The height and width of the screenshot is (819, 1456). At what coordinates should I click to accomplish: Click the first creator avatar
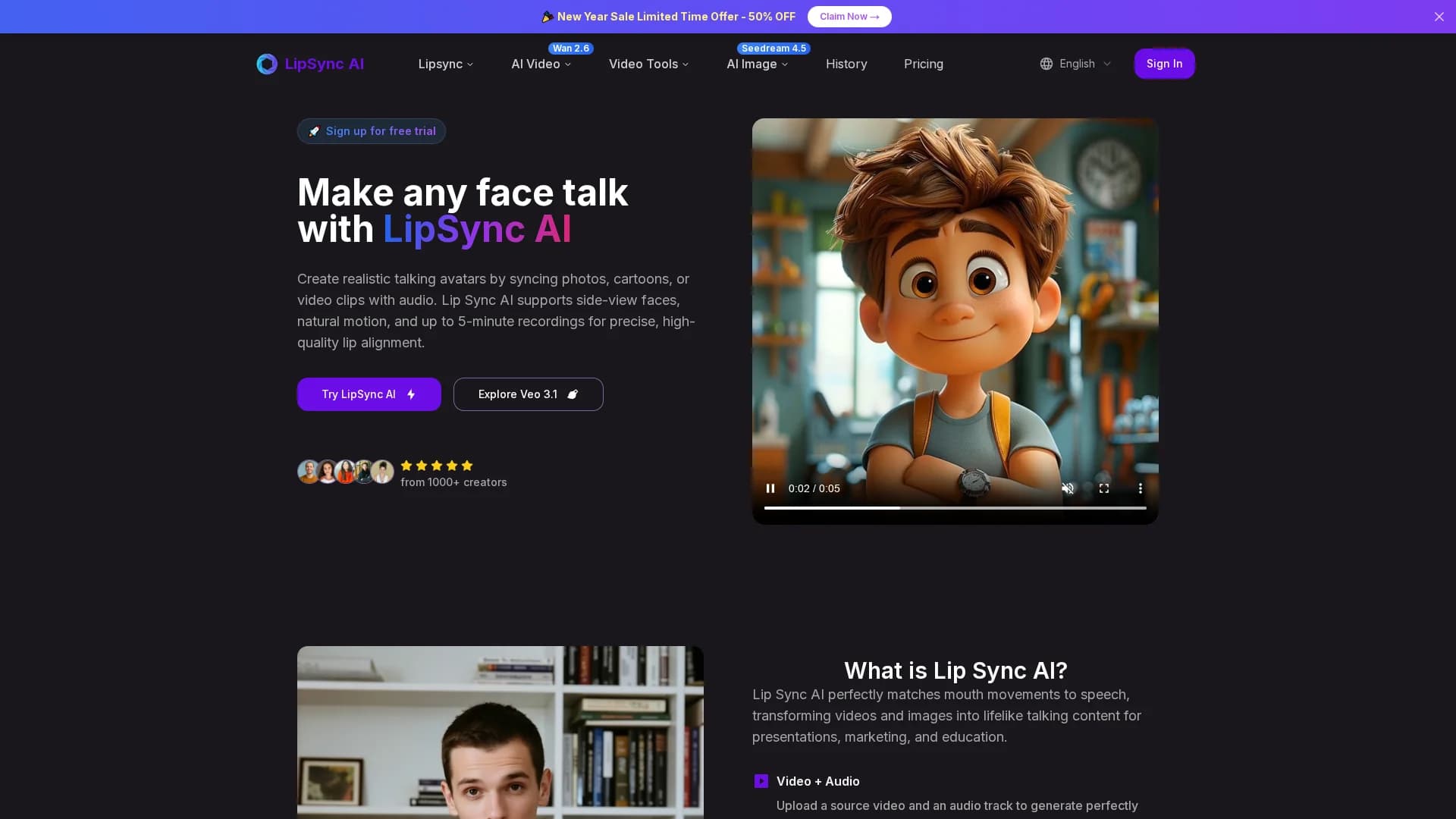(309, 472)
